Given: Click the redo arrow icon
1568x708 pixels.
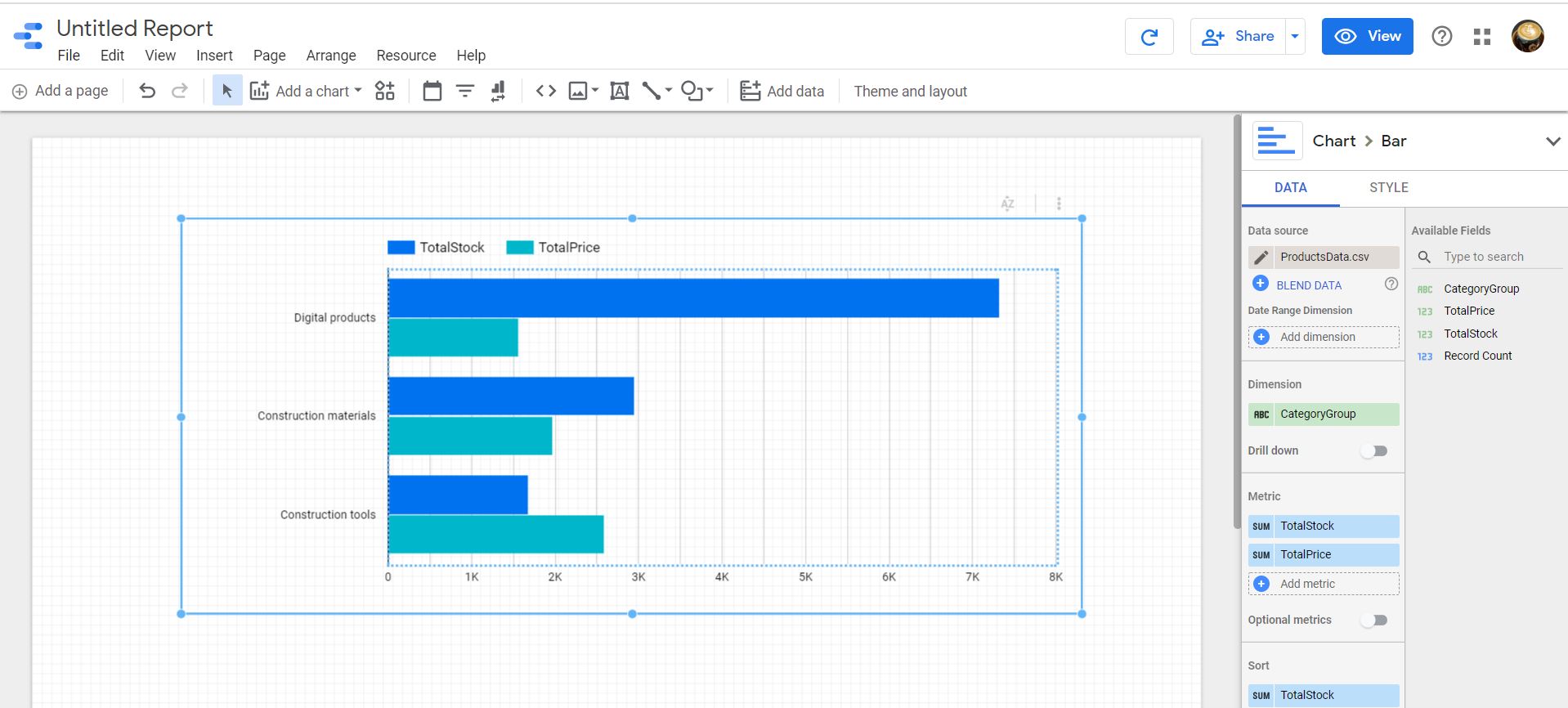Looking at the screenshot, I should point(180,91).
